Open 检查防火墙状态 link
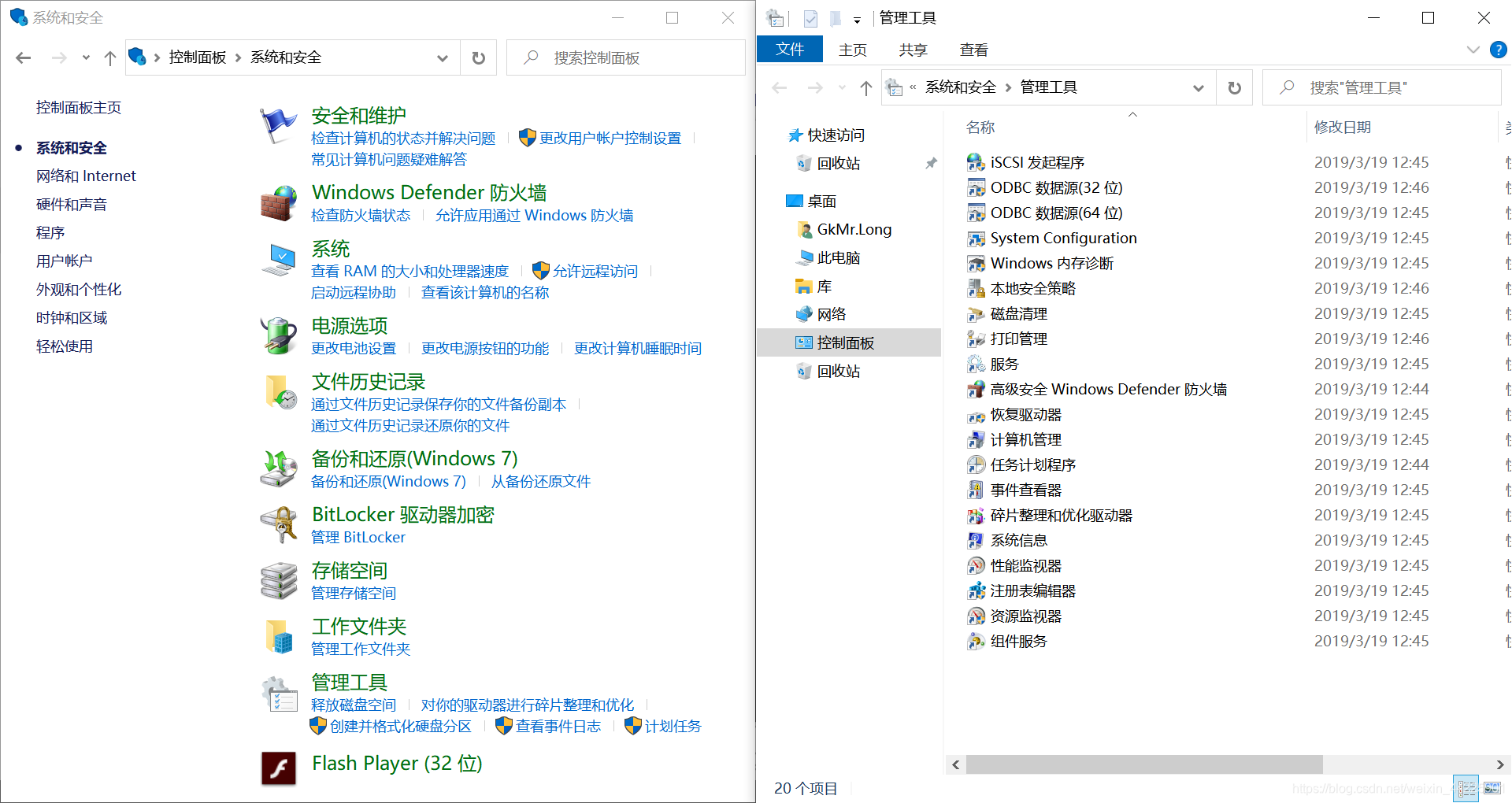1512x803 pixels. click(x=361, y=215)
